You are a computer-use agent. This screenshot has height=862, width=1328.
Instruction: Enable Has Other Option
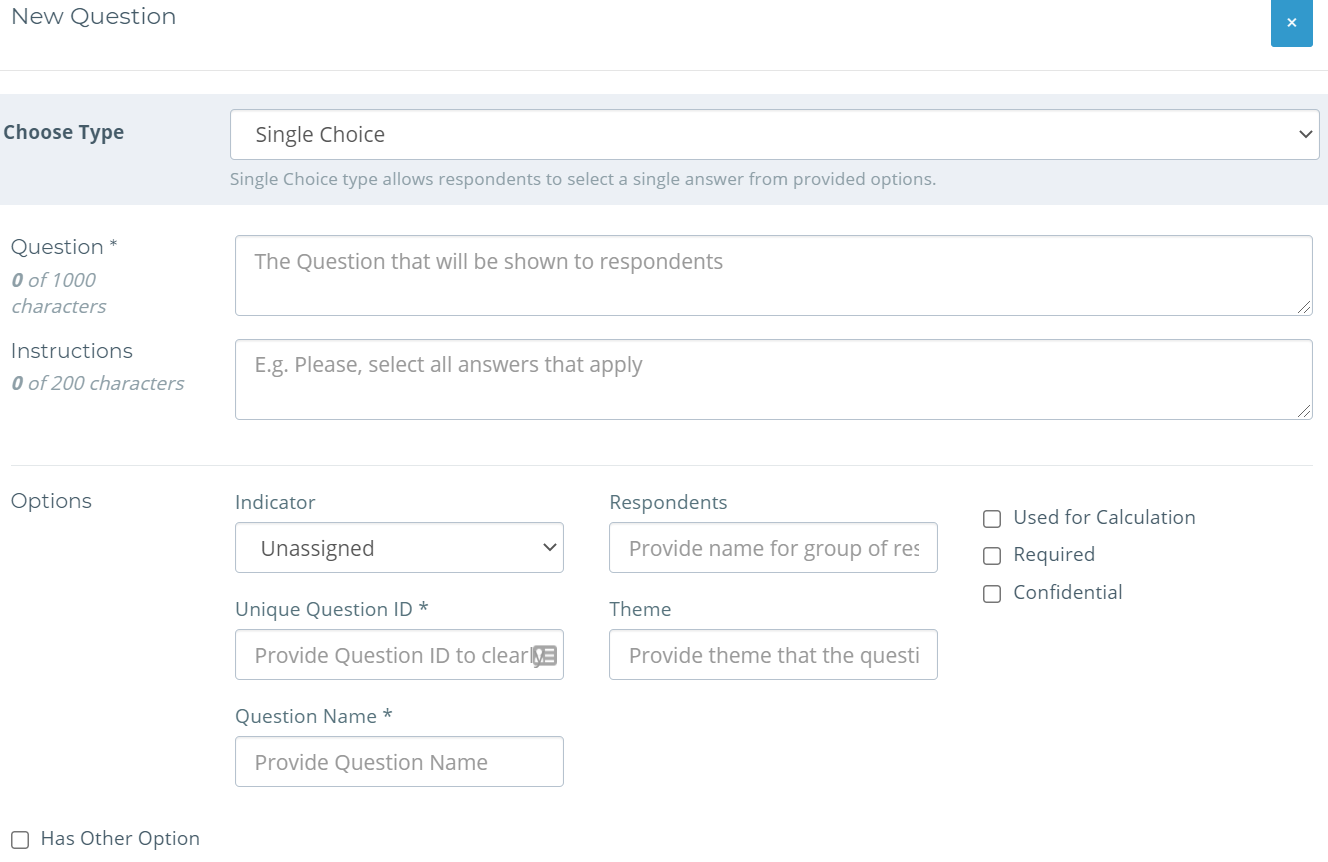[x=19, y=839]
